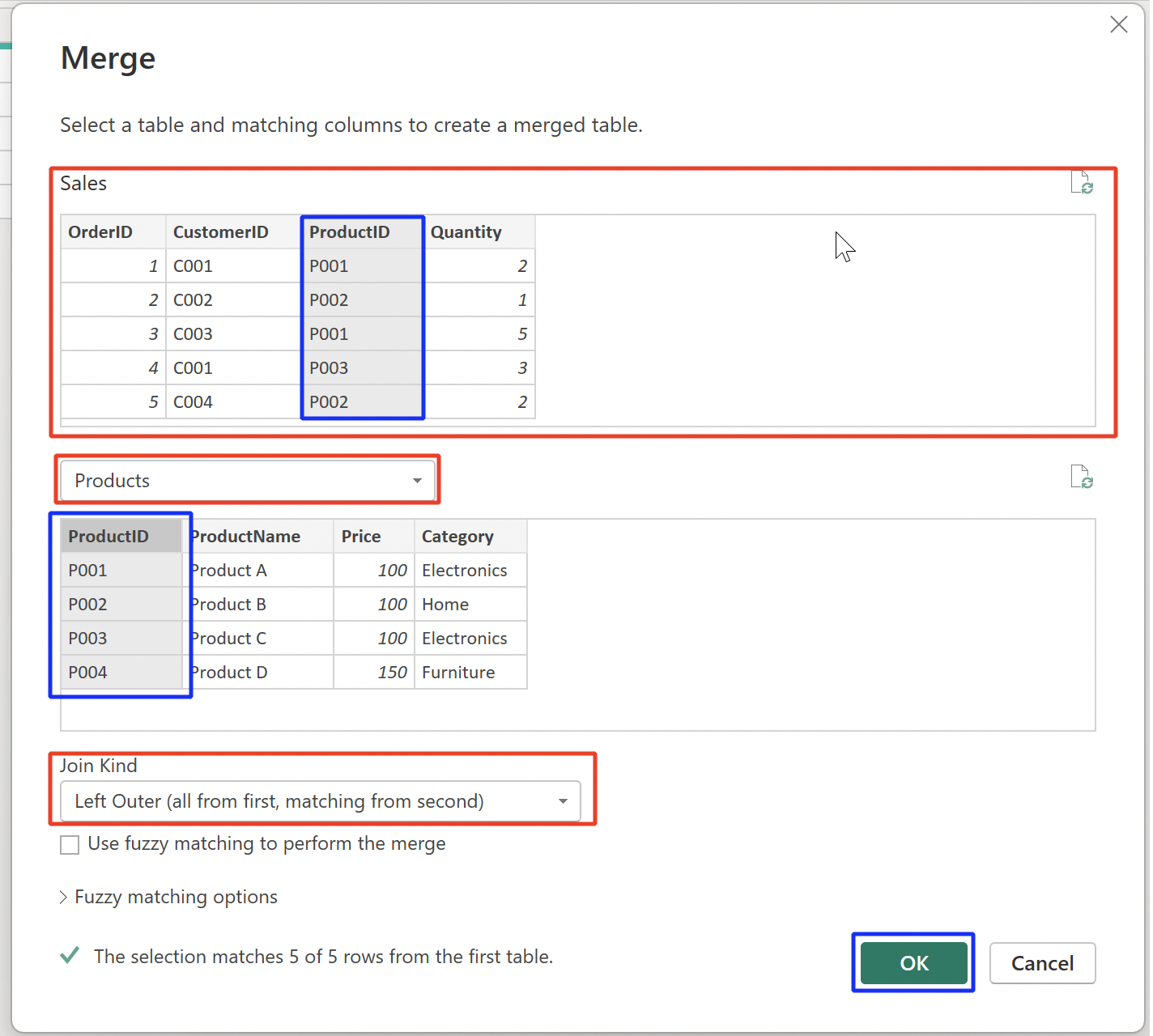Click the Furniture category cell
Viewport: 1153px width, 1036px height.
coord(470,673)
